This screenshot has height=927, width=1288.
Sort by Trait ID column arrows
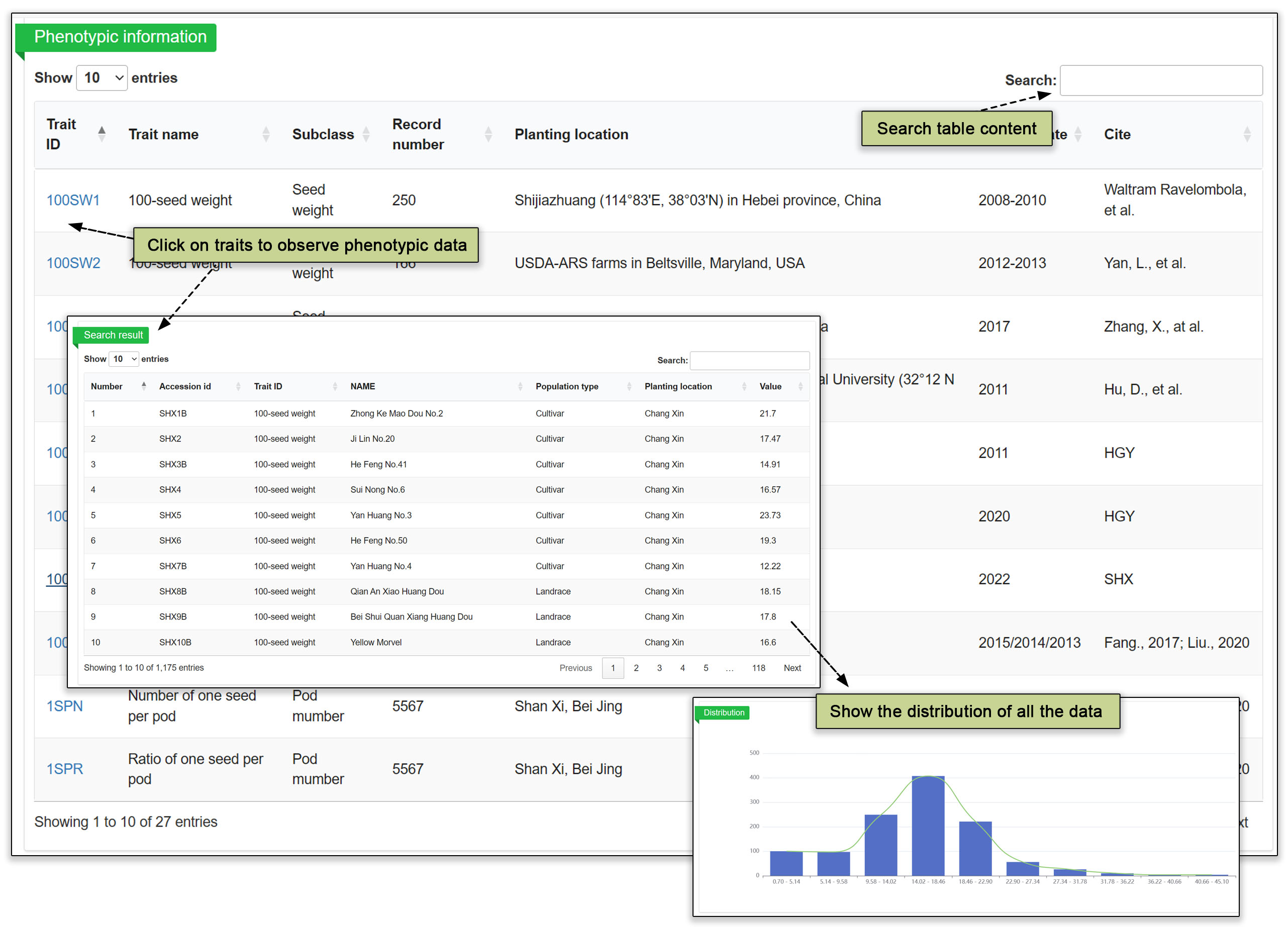click(x=102, y=134)
